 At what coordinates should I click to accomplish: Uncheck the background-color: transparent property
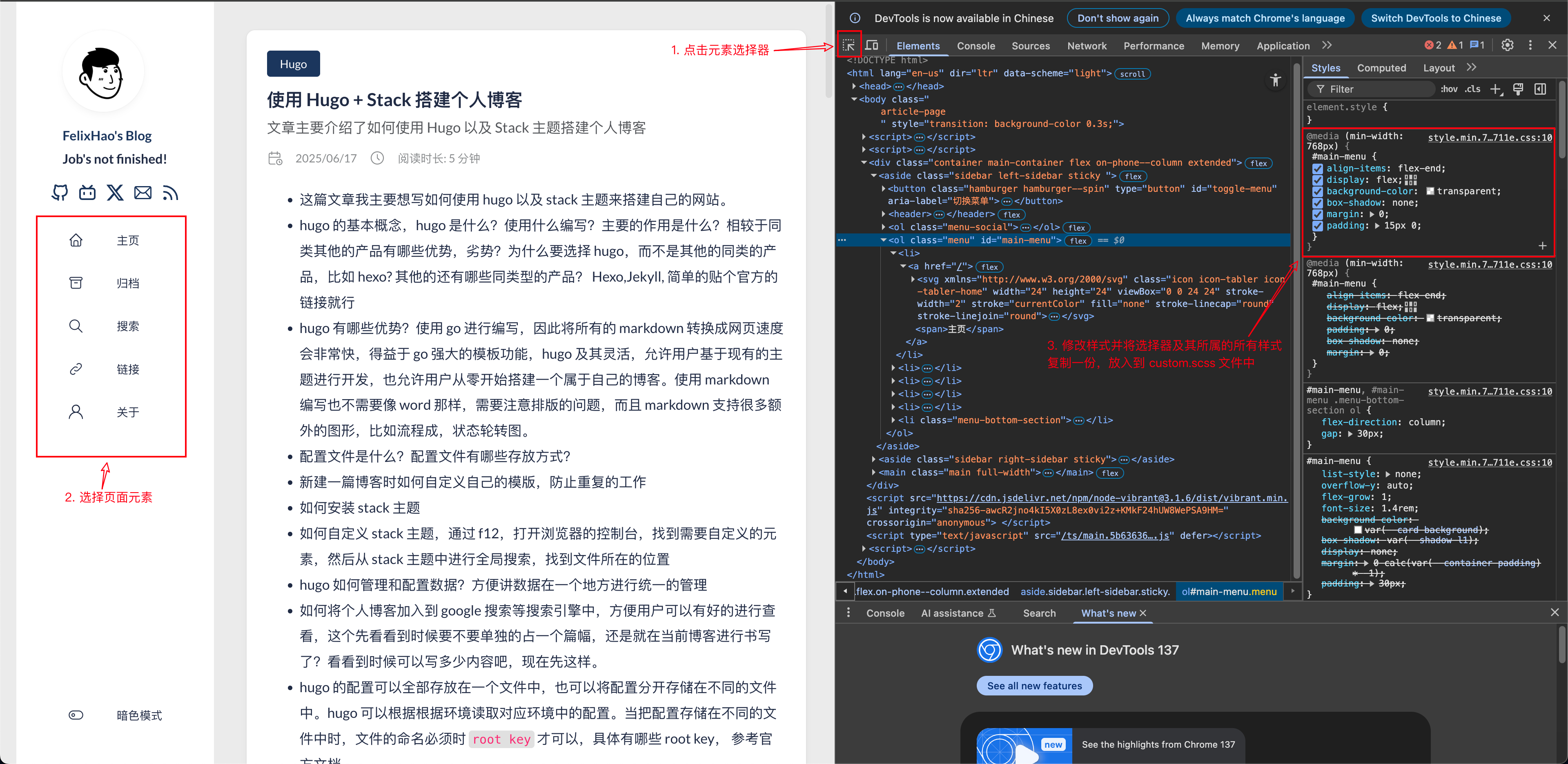(1318, 191)
